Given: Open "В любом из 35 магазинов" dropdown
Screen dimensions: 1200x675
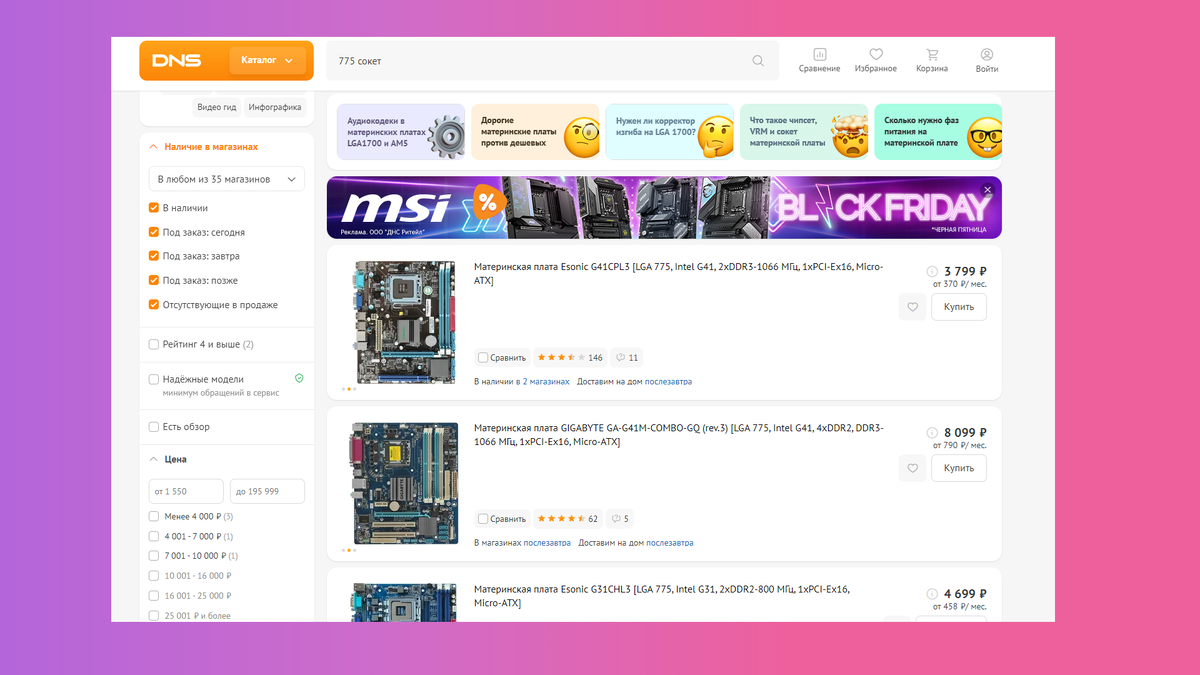Looking at the screenshot, I should (226, 179).
